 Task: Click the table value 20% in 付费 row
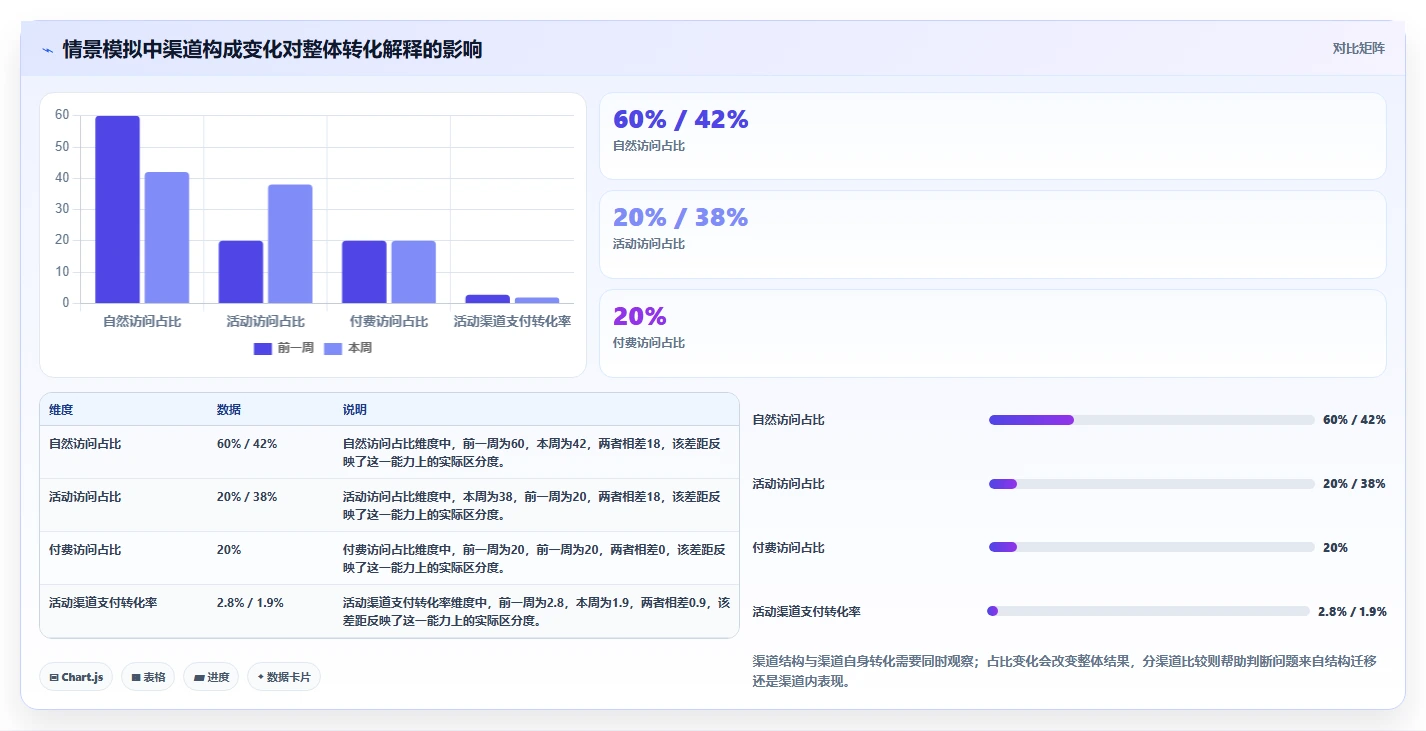tap(229, 550)
